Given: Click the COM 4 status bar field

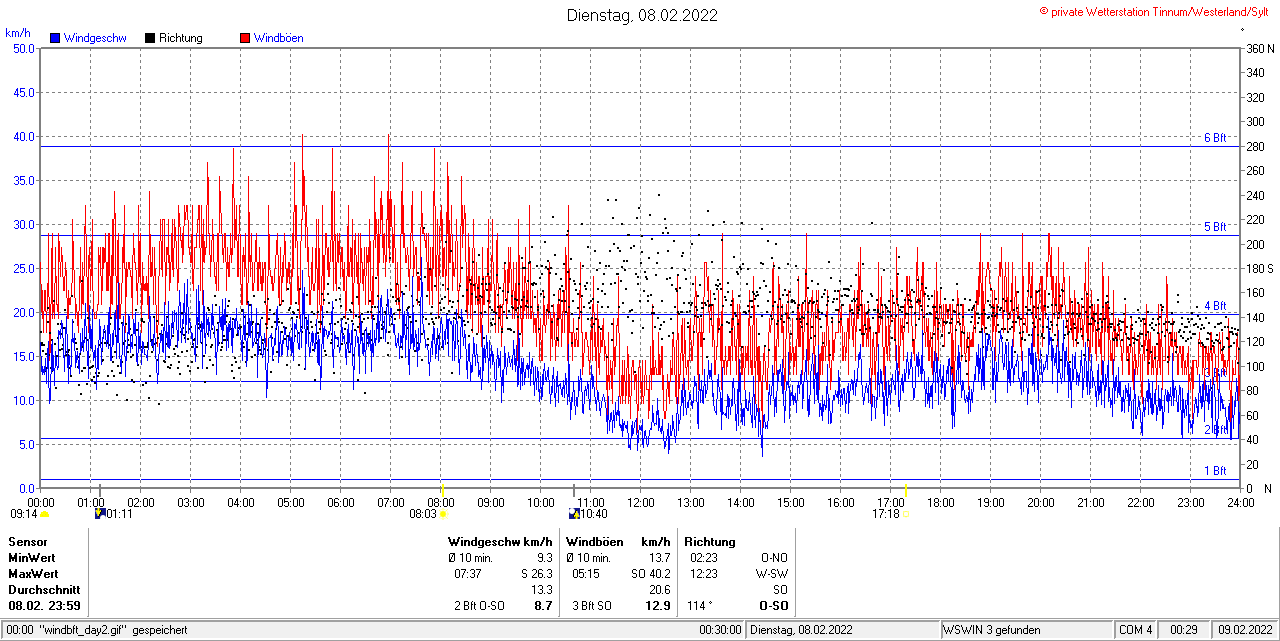Looking at the screenshot, I should pyautogui.click(x=1136, y=630).
